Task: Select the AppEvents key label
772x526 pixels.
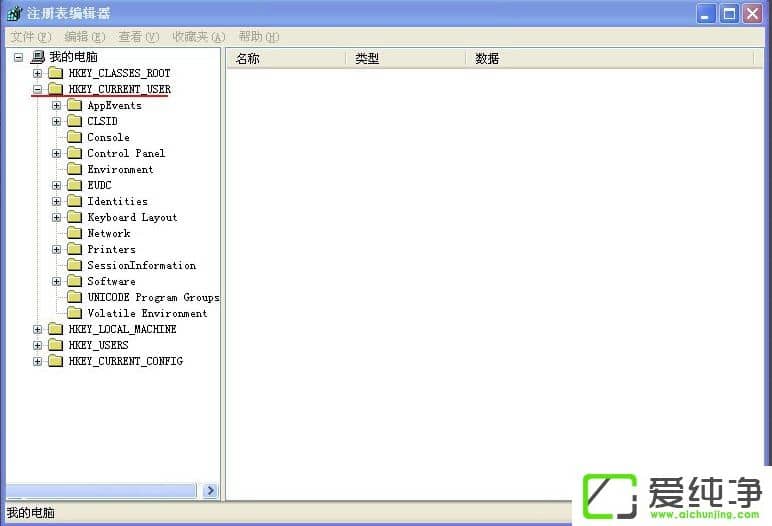Action: (x=114, y=105)
